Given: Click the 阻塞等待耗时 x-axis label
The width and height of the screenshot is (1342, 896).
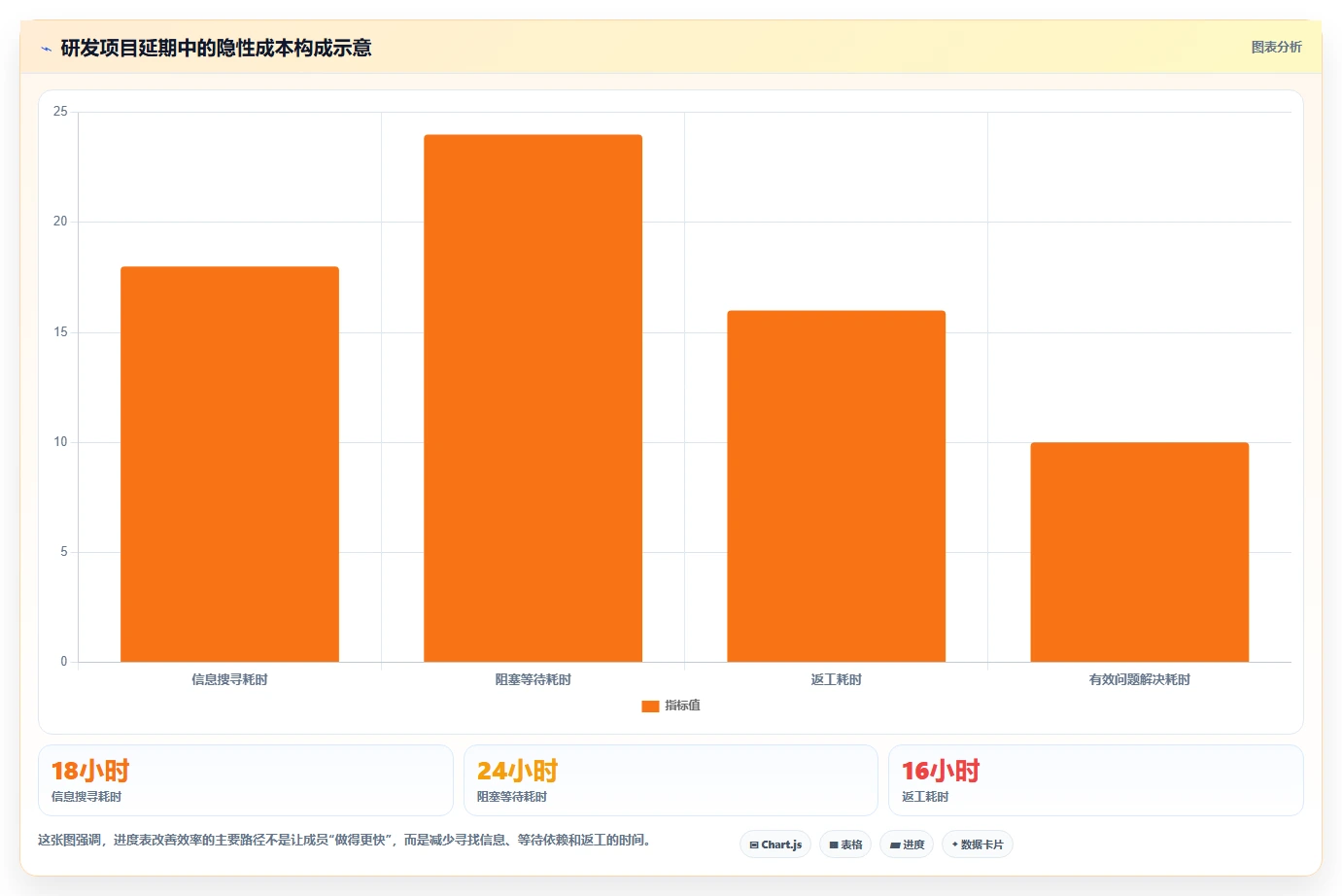Looking at the screenshot, I should [x=533, y=679].
